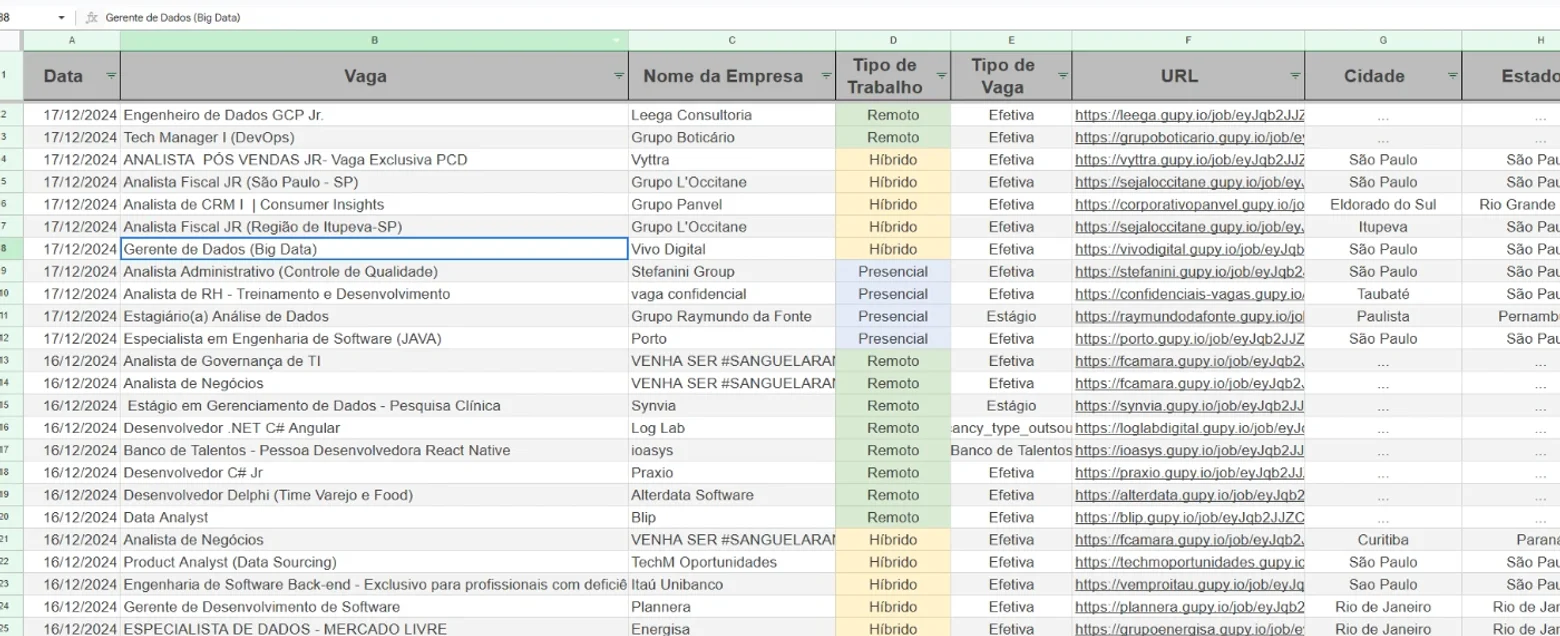Open filter dropdown for Tipo de Vaga
The image size is (1560, 636).
pos(1062,76)
